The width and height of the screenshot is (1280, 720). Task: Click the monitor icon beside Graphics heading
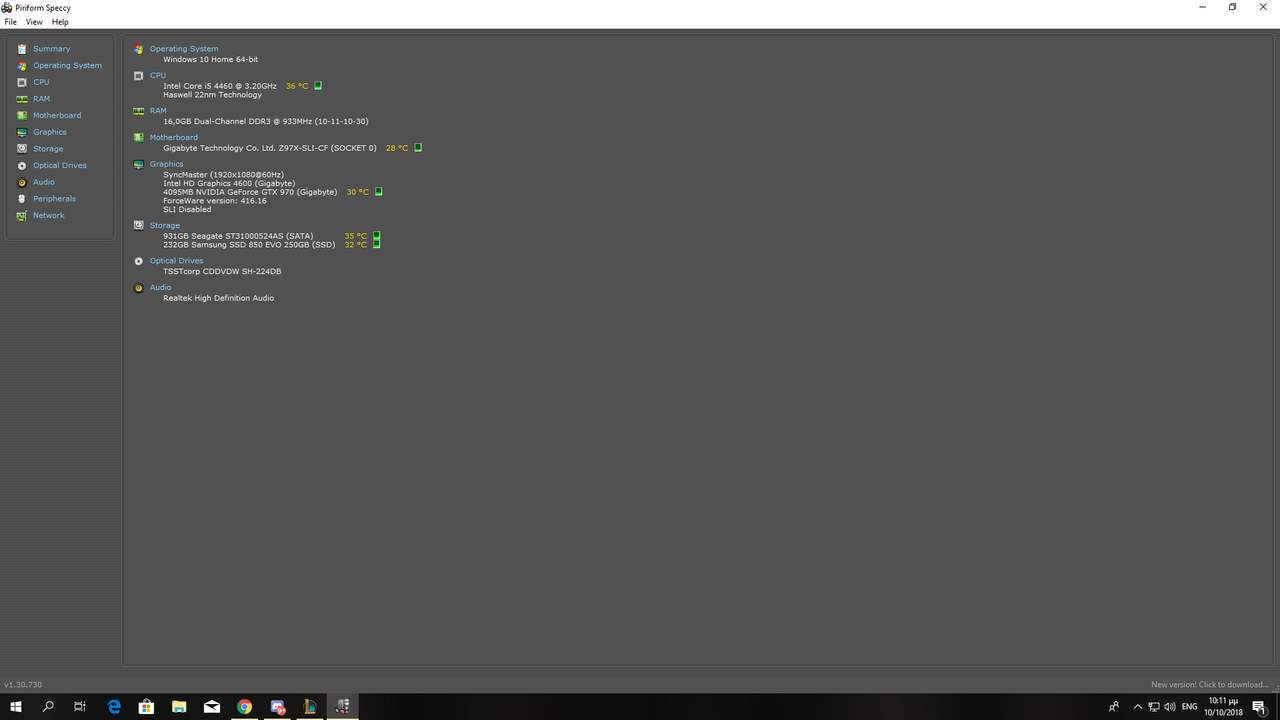click(139, 164)
